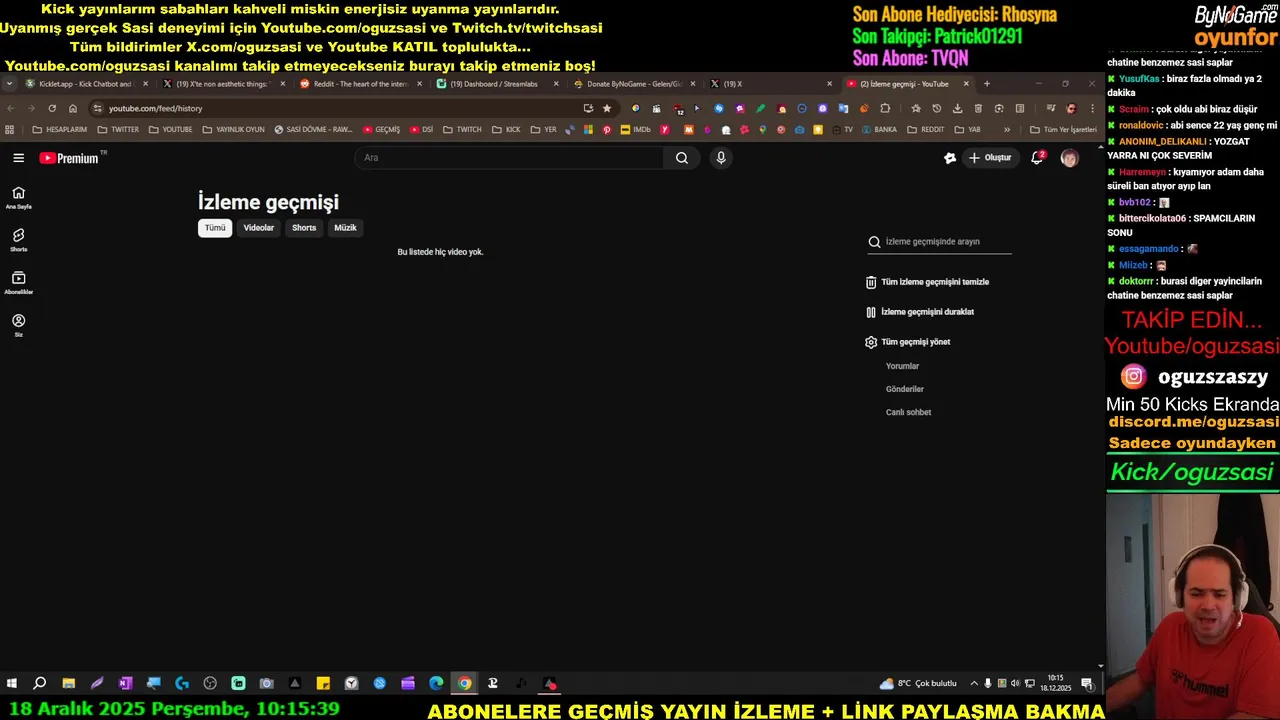
Task: Open the YouTube account avatar menu
Action: (1069, 158)
